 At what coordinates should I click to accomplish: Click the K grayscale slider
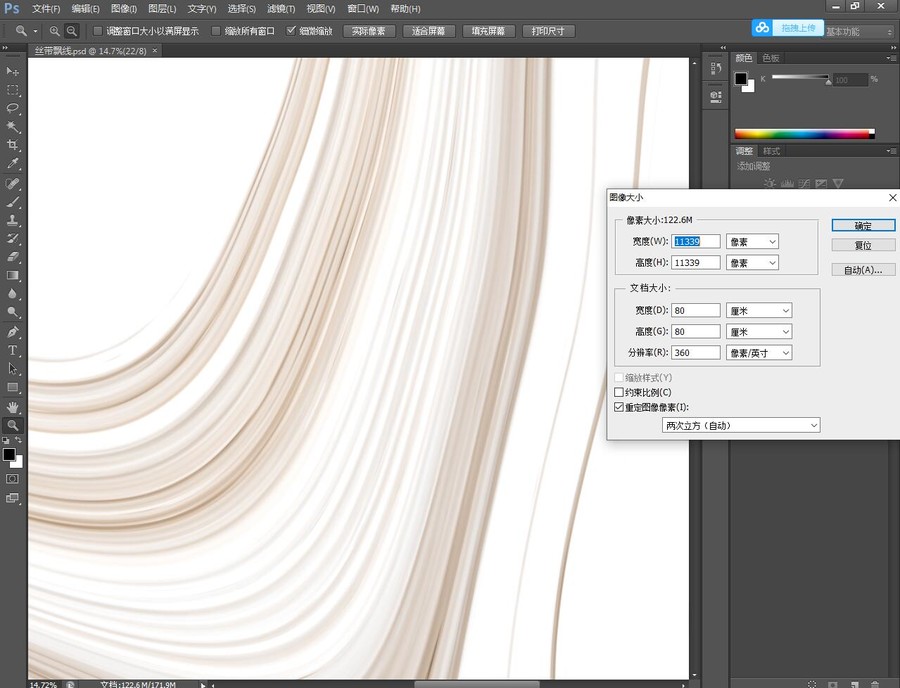(x=800, y=77)
